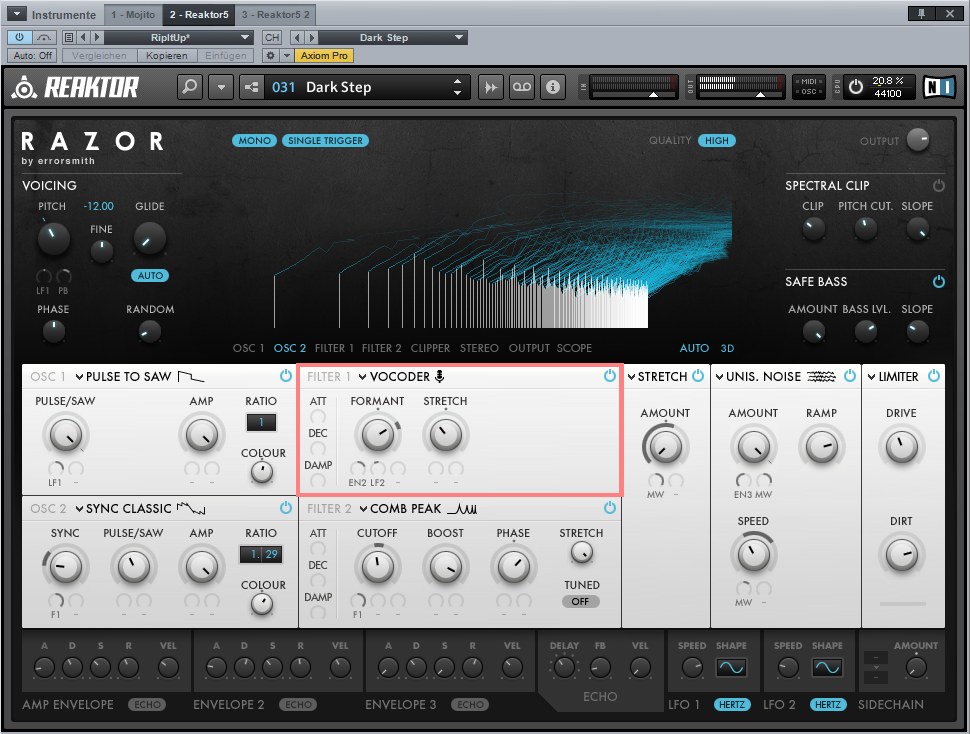Open OSC 2 Sync Classic type dropdown

(80, 509)
